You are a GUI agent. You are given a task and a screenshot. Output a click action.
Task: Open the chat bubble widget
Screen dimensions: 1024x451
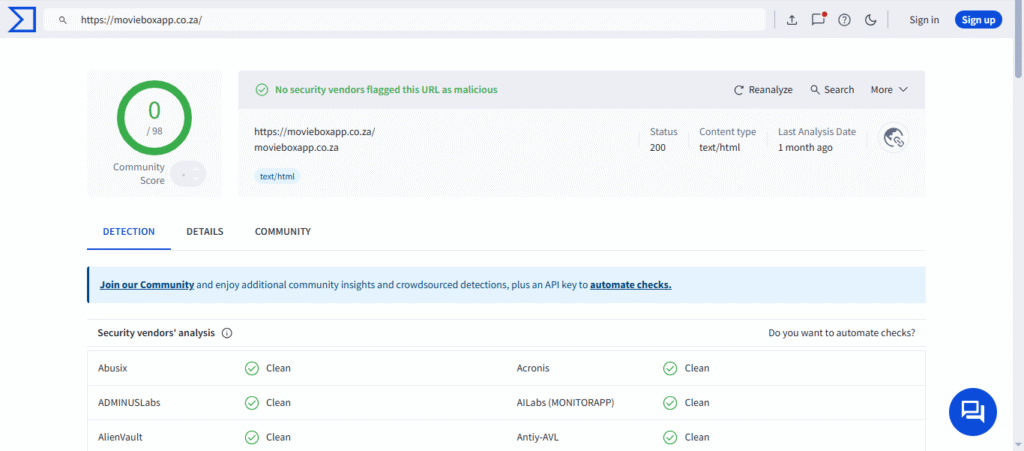point(972,412)
